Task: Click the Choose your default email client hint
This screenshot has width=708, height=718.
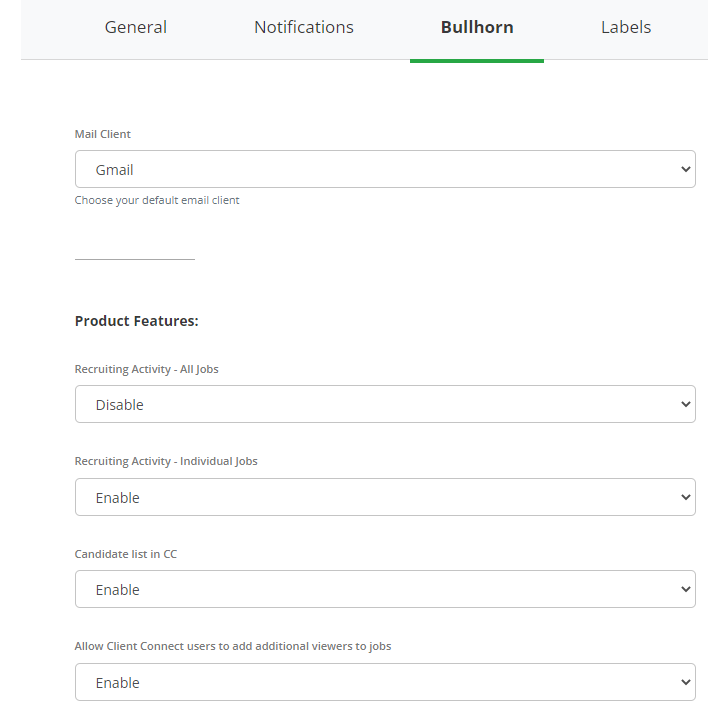Action: pos(157,200)
